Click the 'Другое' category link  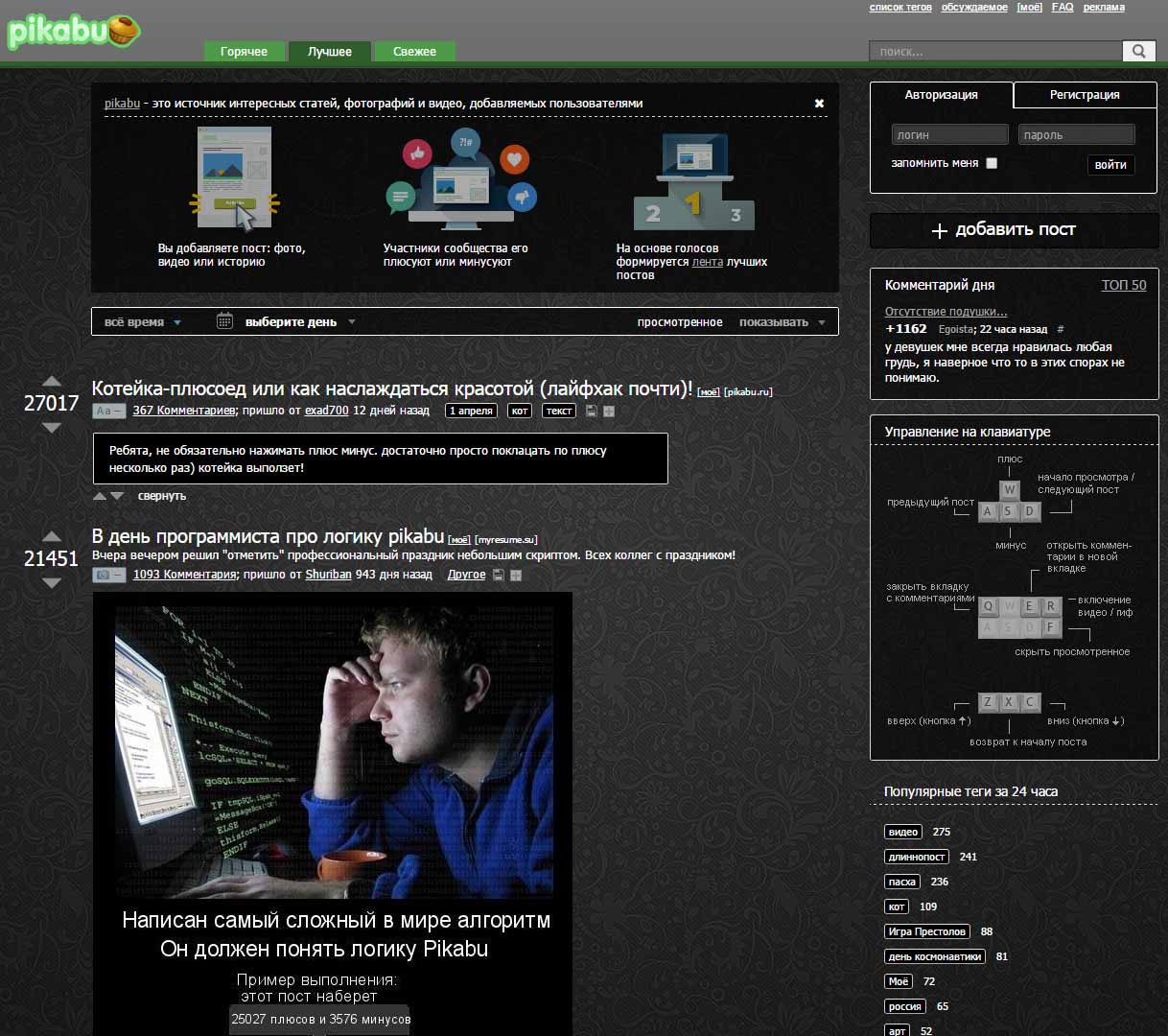coord(467,575)
